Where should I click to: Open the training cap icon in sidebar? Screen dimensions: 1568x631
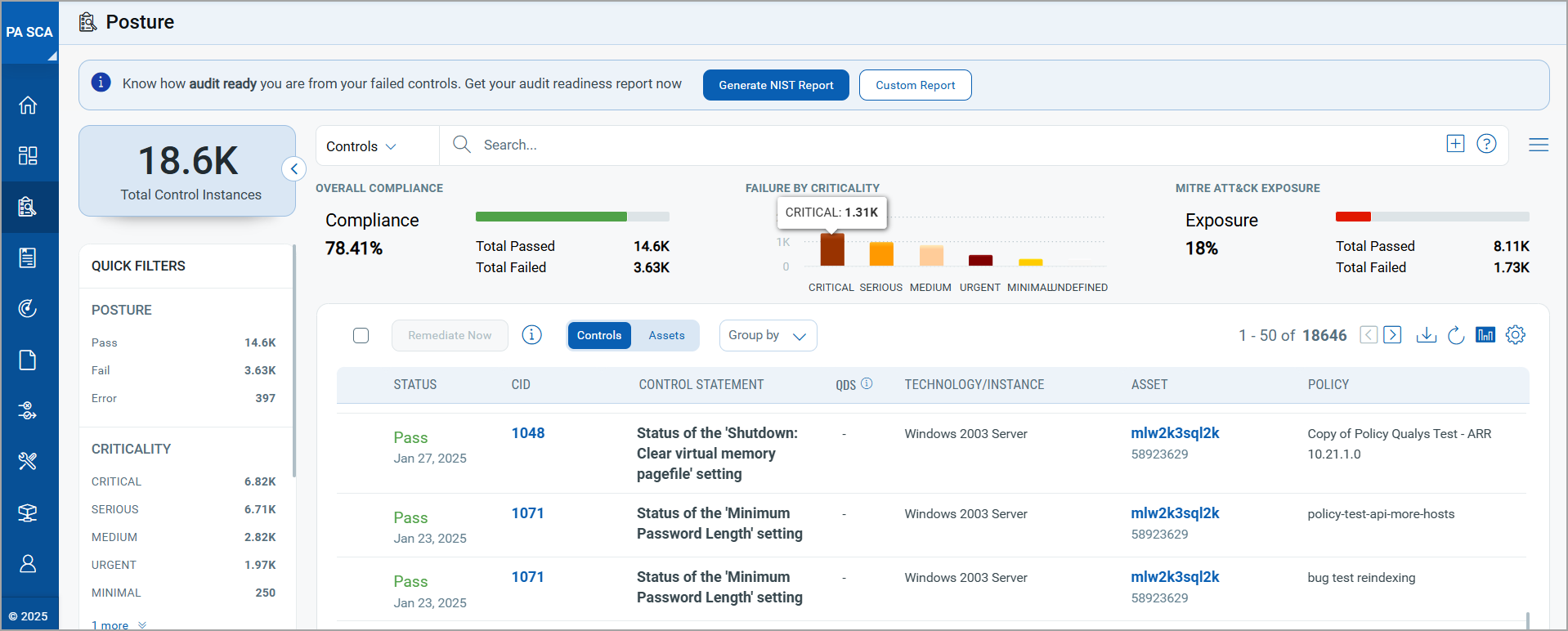28,512
